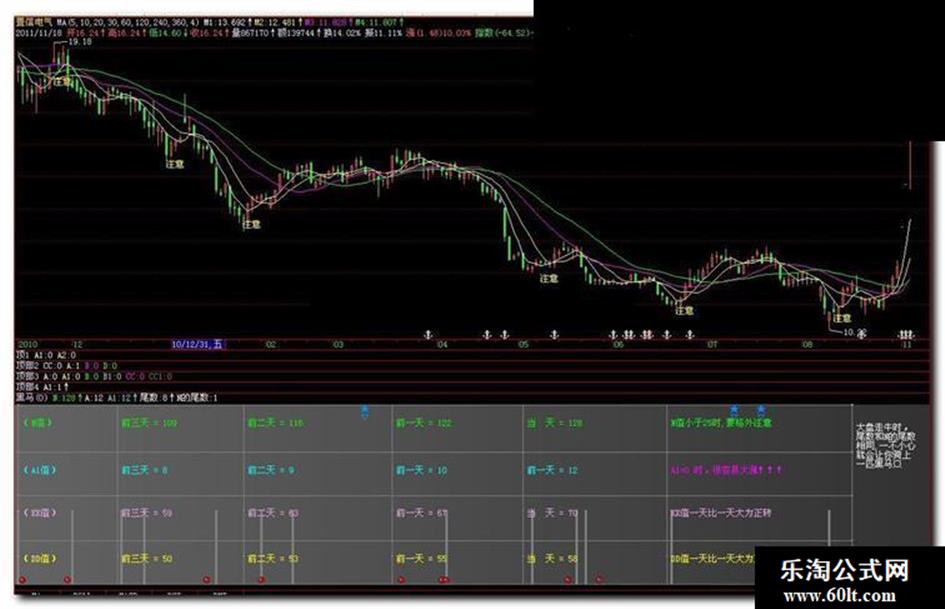Click the A1值 cell 前一天 = 10

pyautogui.click(x=422, y=470)
